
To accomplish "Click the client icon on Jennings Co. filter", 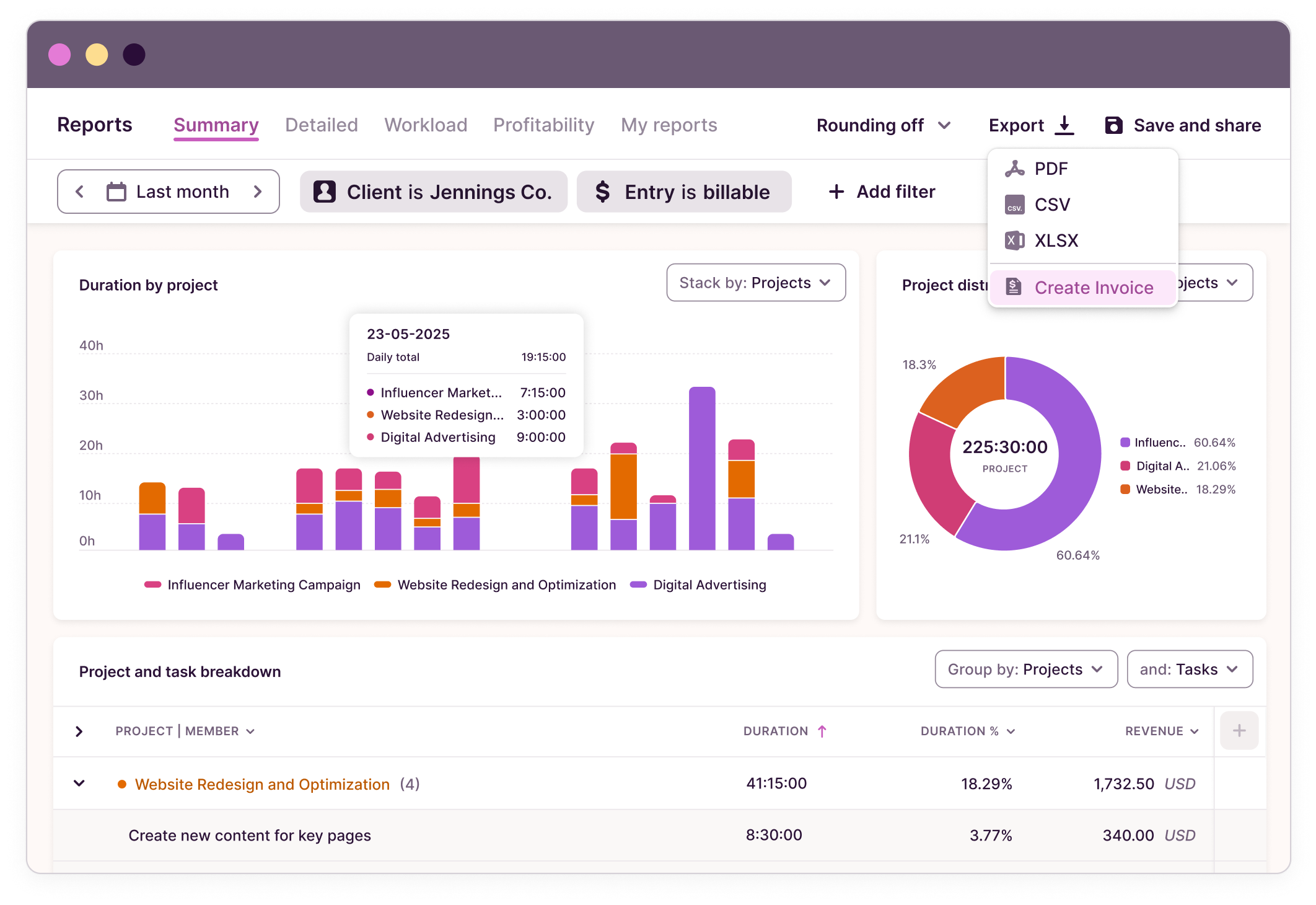I will point(324,192).
